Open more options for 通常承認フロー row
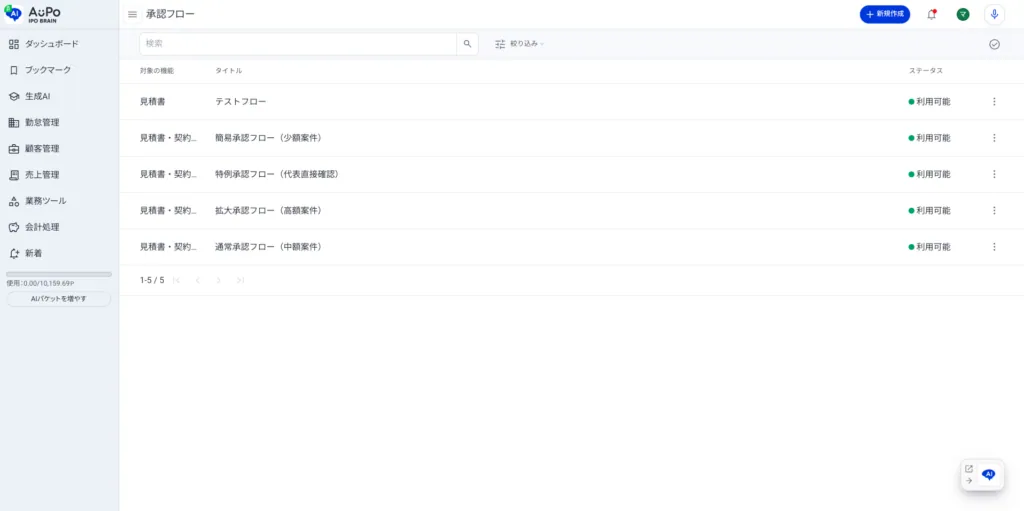This screenshot has height=511, width=1024. click(995, 247)
